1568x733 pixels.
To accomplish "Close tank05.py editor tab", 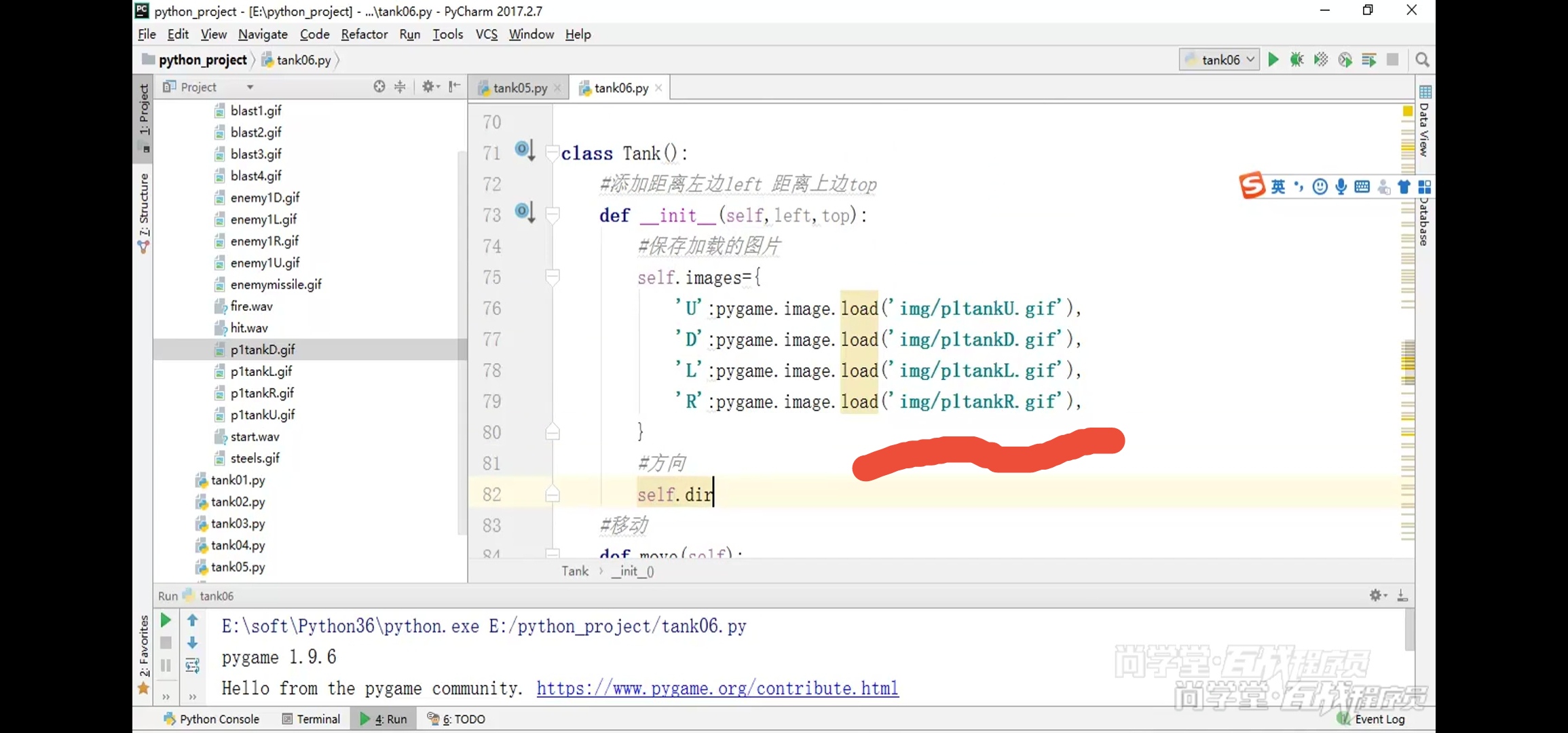I will point(557,88).
